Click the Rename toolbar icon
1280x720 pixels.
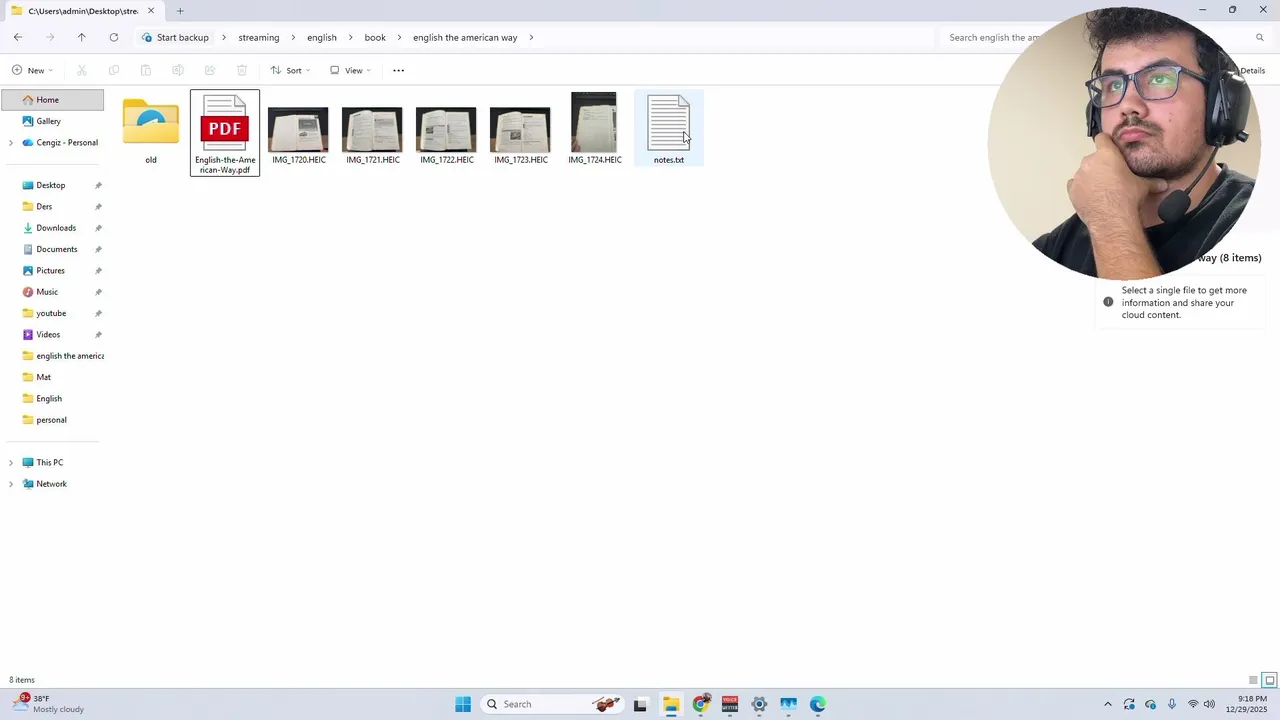pyautogui.click(x=178, y=70)
